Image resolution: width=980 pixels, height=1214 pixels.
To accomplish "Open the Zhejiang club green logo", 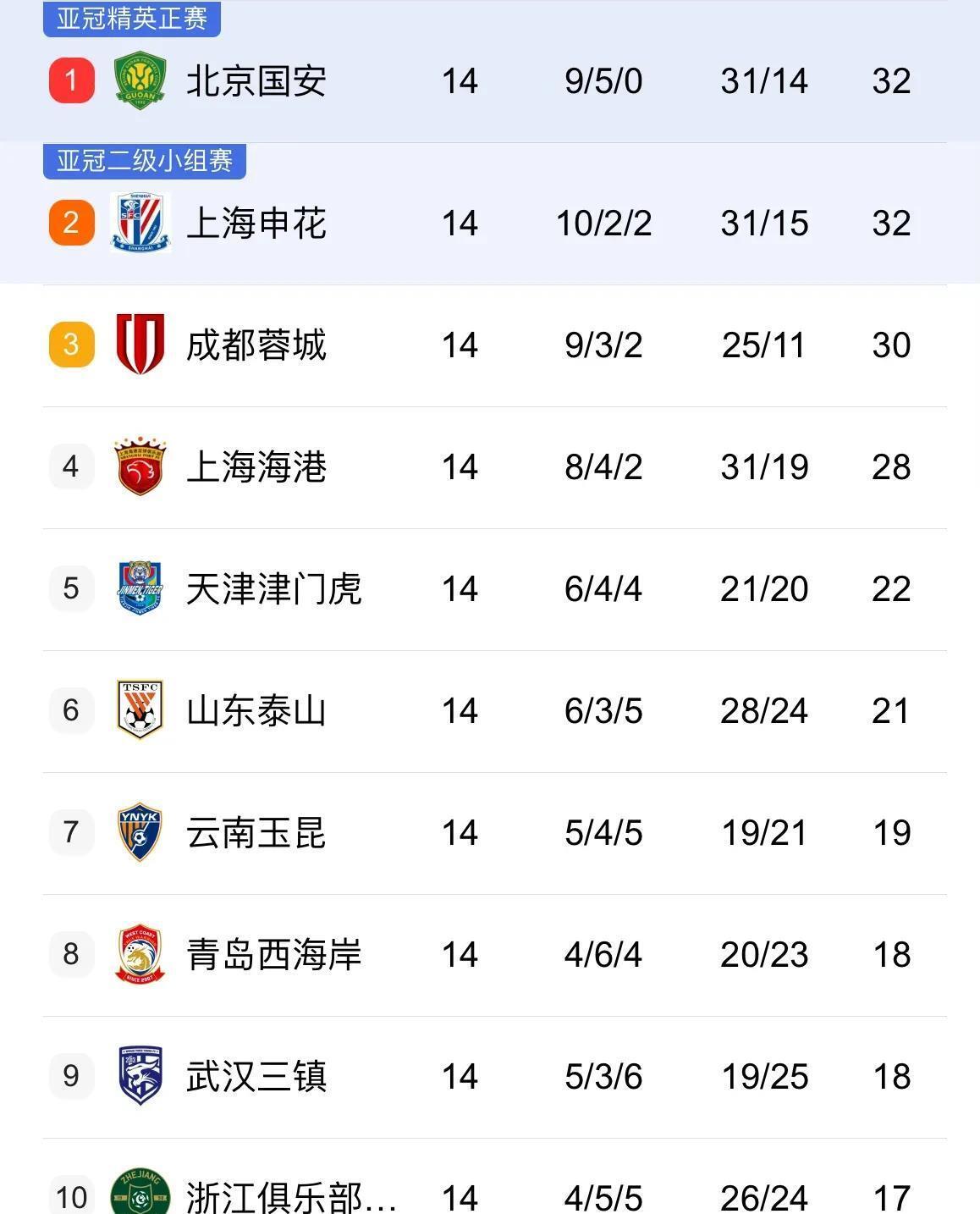I will tap(140, 1191).
